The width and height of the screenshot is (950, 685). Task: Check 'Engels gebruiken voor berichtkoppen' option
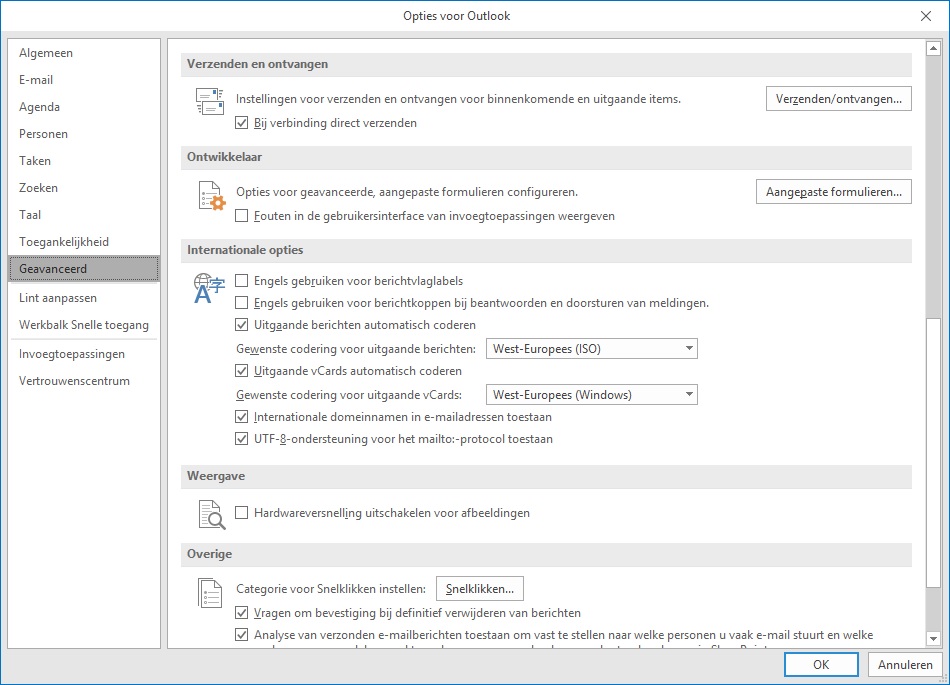242,303
